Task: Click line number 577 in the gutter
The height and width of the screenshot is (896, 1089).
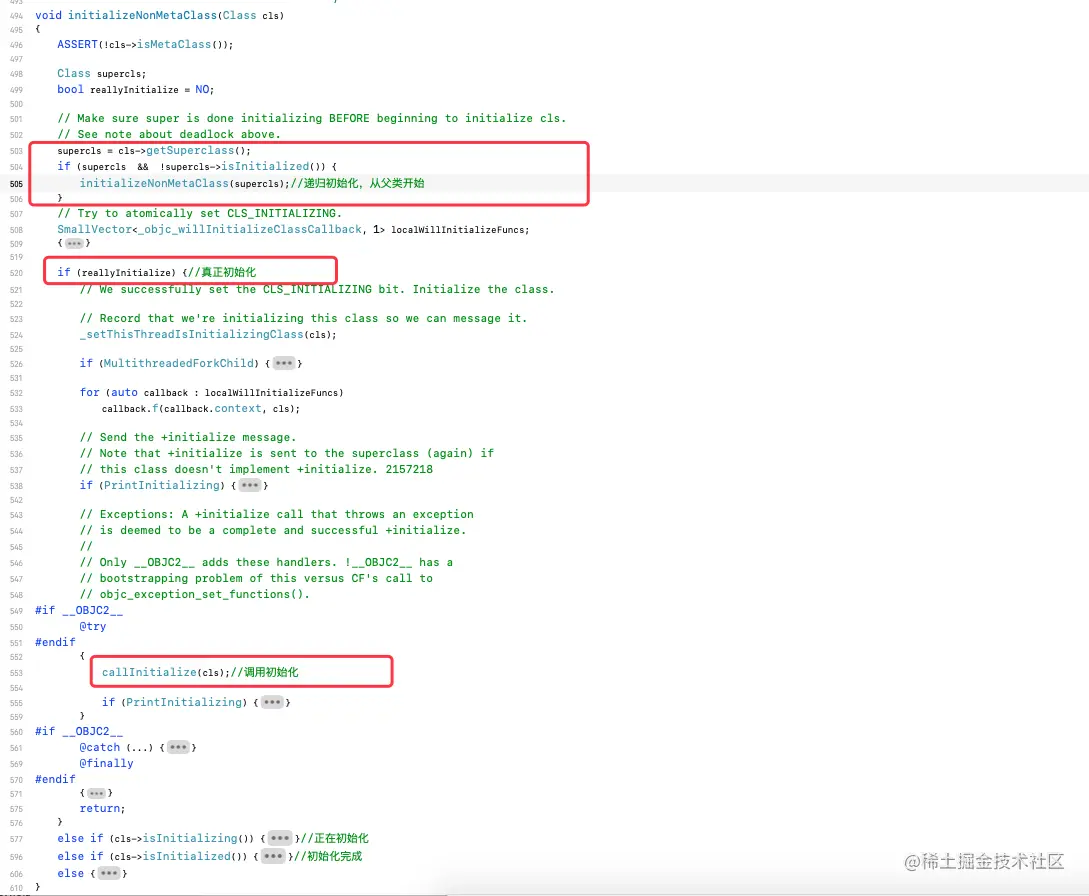Action: tap(17, 839)
